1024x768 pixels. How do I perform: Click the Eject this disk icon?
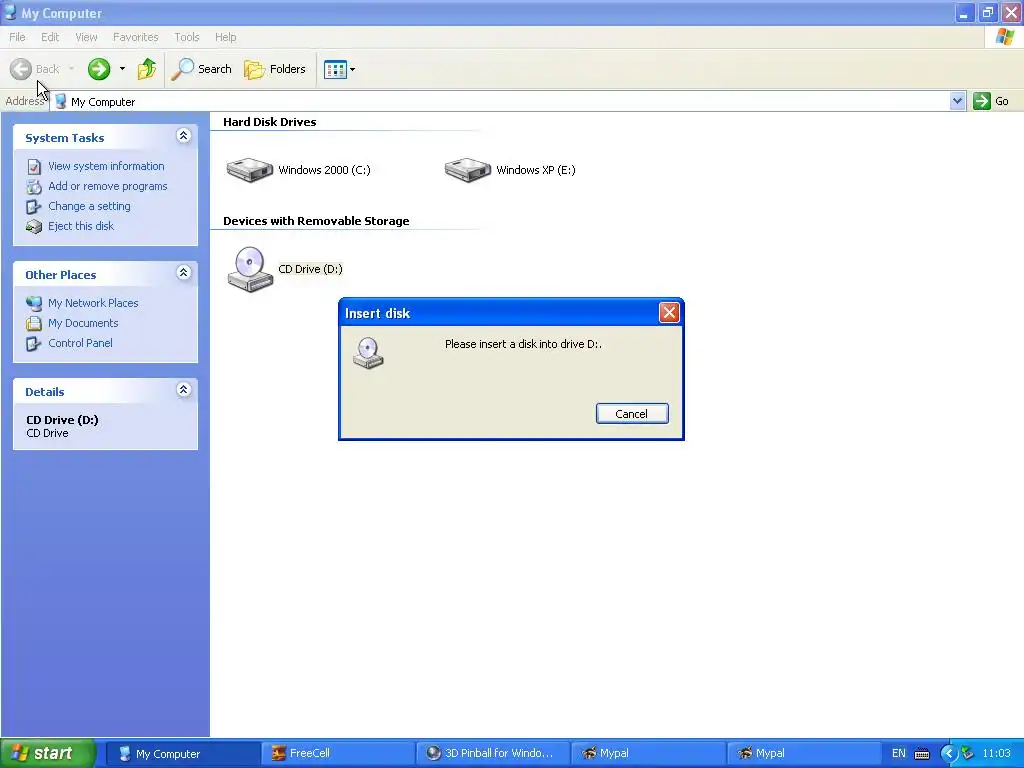[x=34, y=227]
